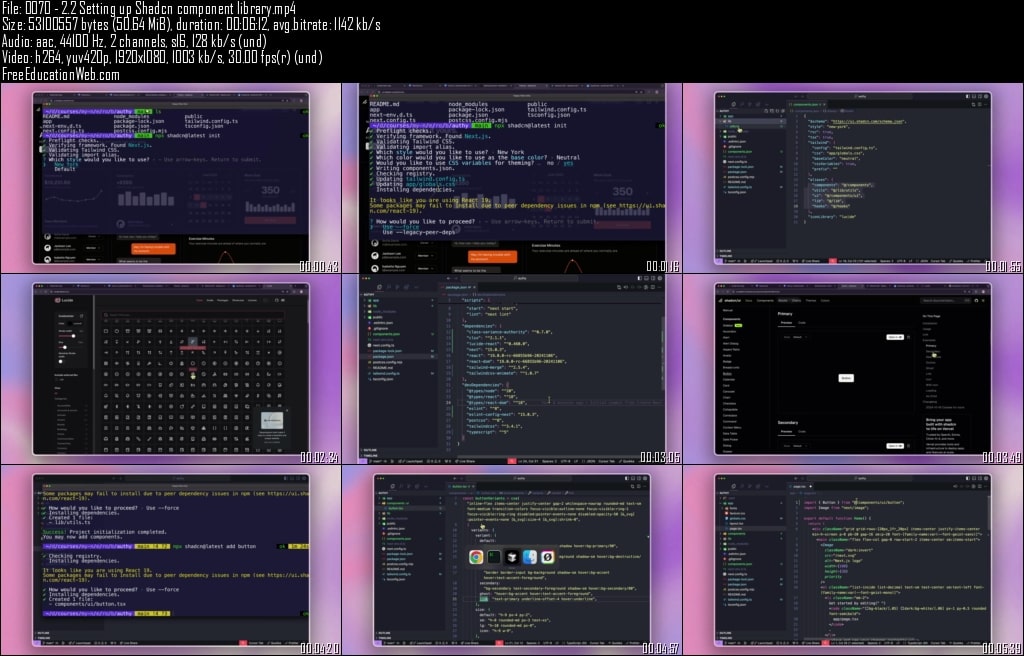Toggle primary sidebar icon in 00:03:05 editor title bar
1024x656 pixels.
639,278
